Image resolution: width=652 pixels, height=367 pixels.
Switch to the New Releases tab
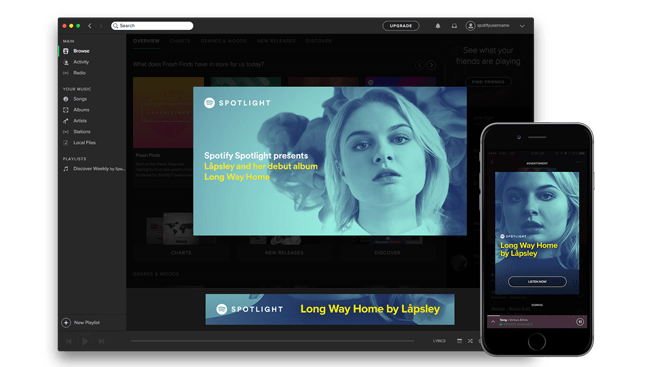tap(276, 41)
